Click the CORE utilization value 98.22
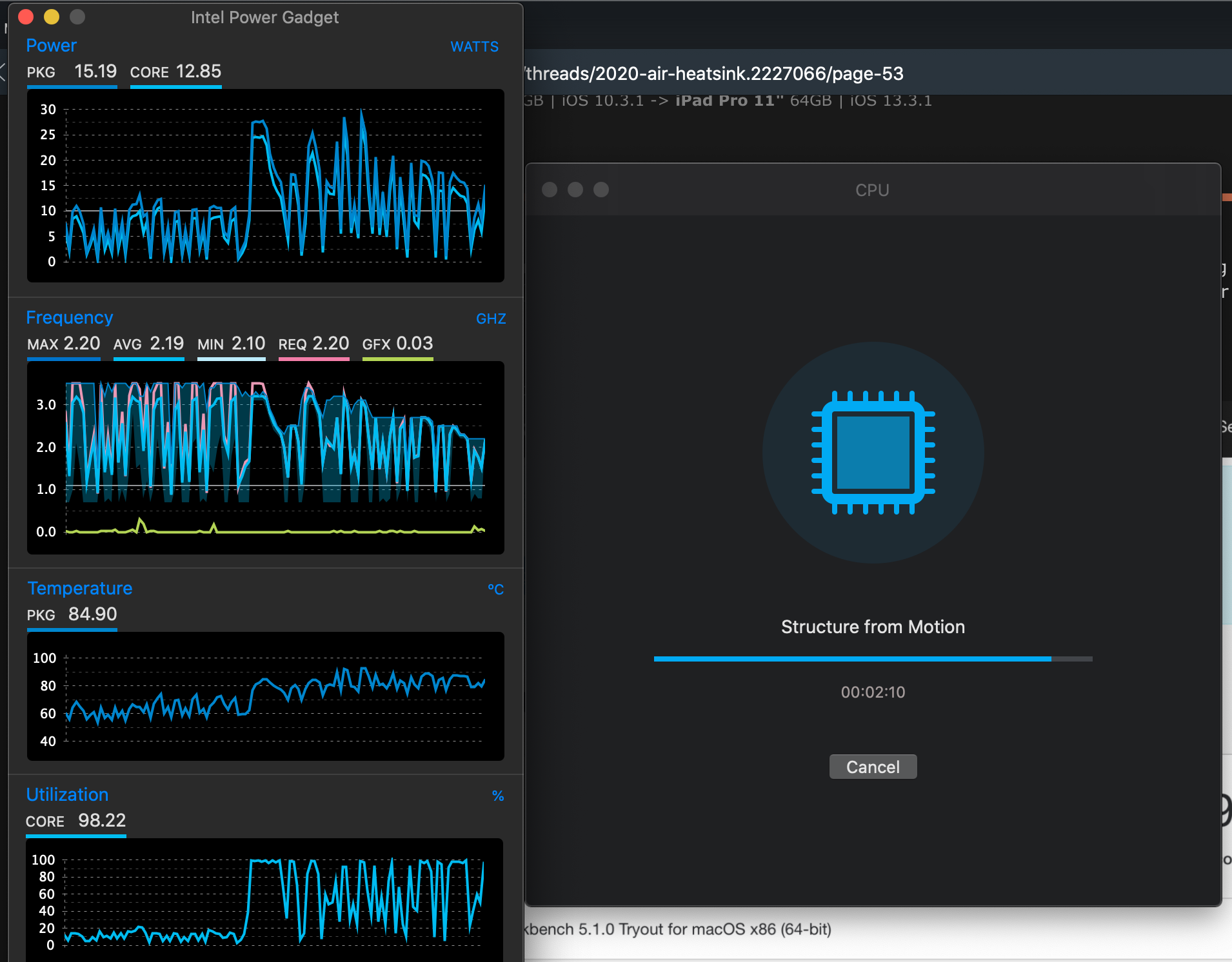The height and width of the screenshot is (962, 1232). click(102, 820)
